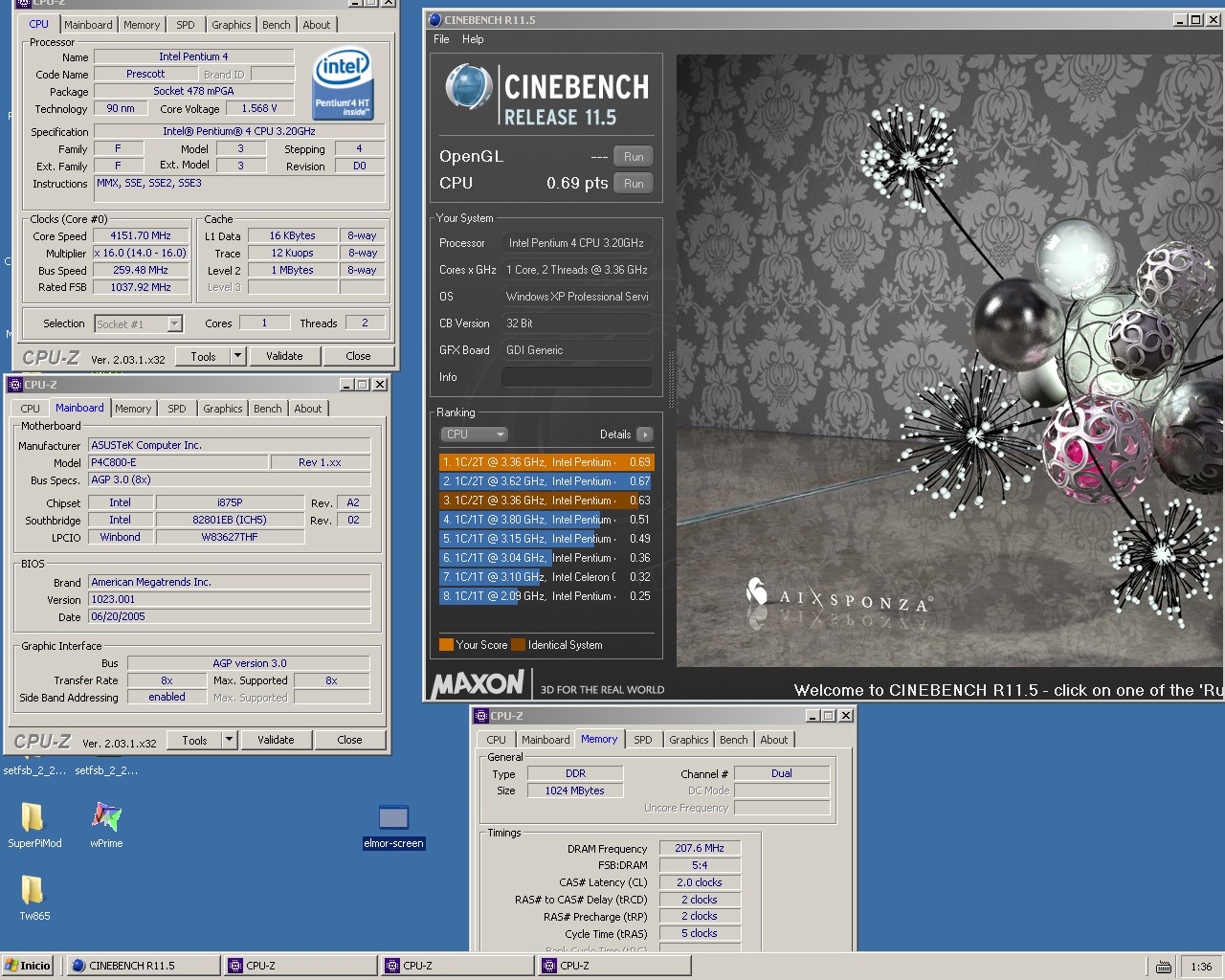Activate the last CPU-Z taskbar button
The image size is (1225, 980).
(614, 966)
